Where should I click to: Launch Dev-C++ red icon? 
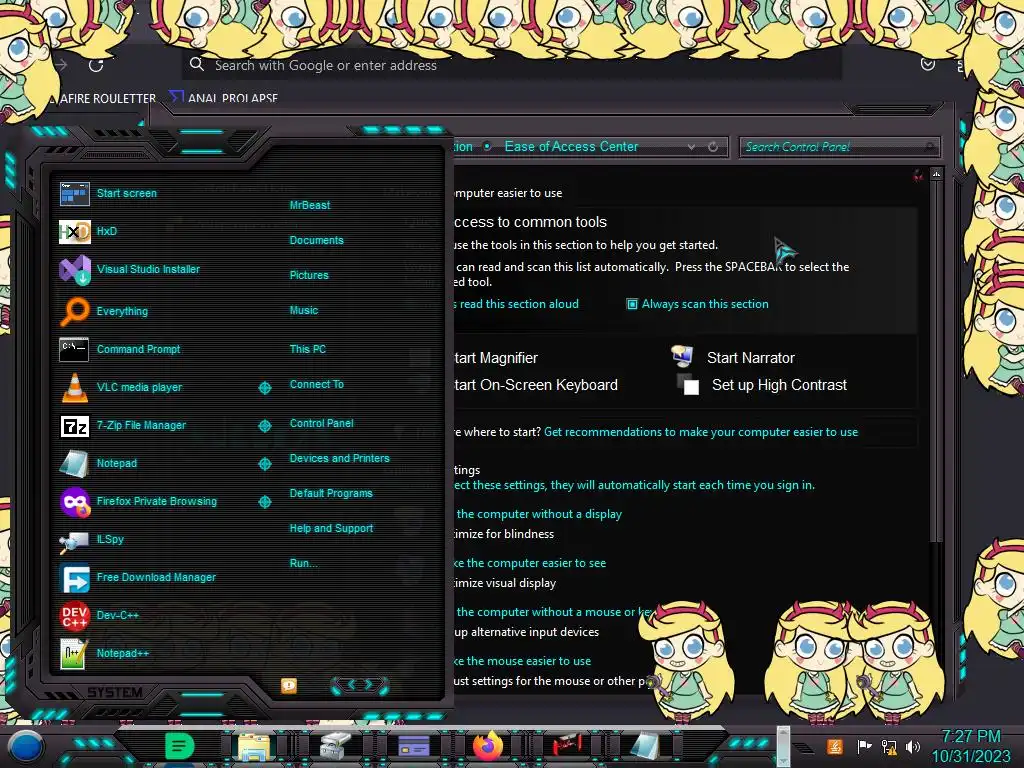pos(74,615)
